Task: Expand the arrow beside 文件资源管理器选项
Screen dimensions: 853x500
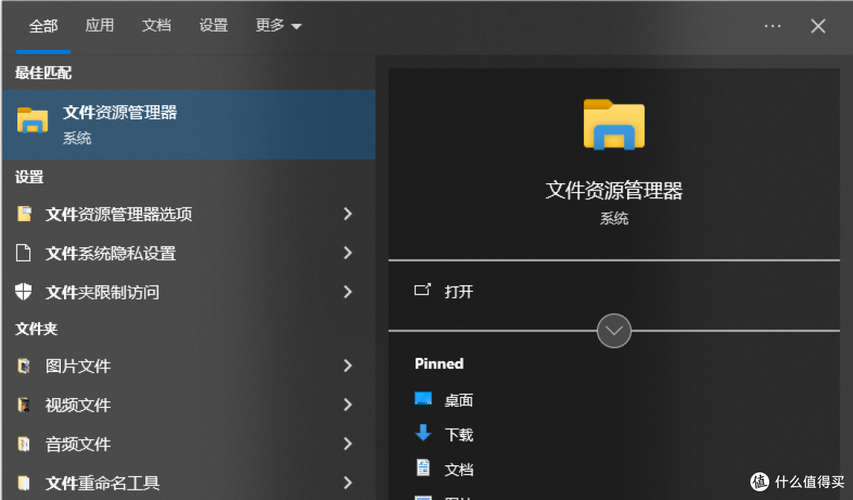Action: tap(348, 214)
